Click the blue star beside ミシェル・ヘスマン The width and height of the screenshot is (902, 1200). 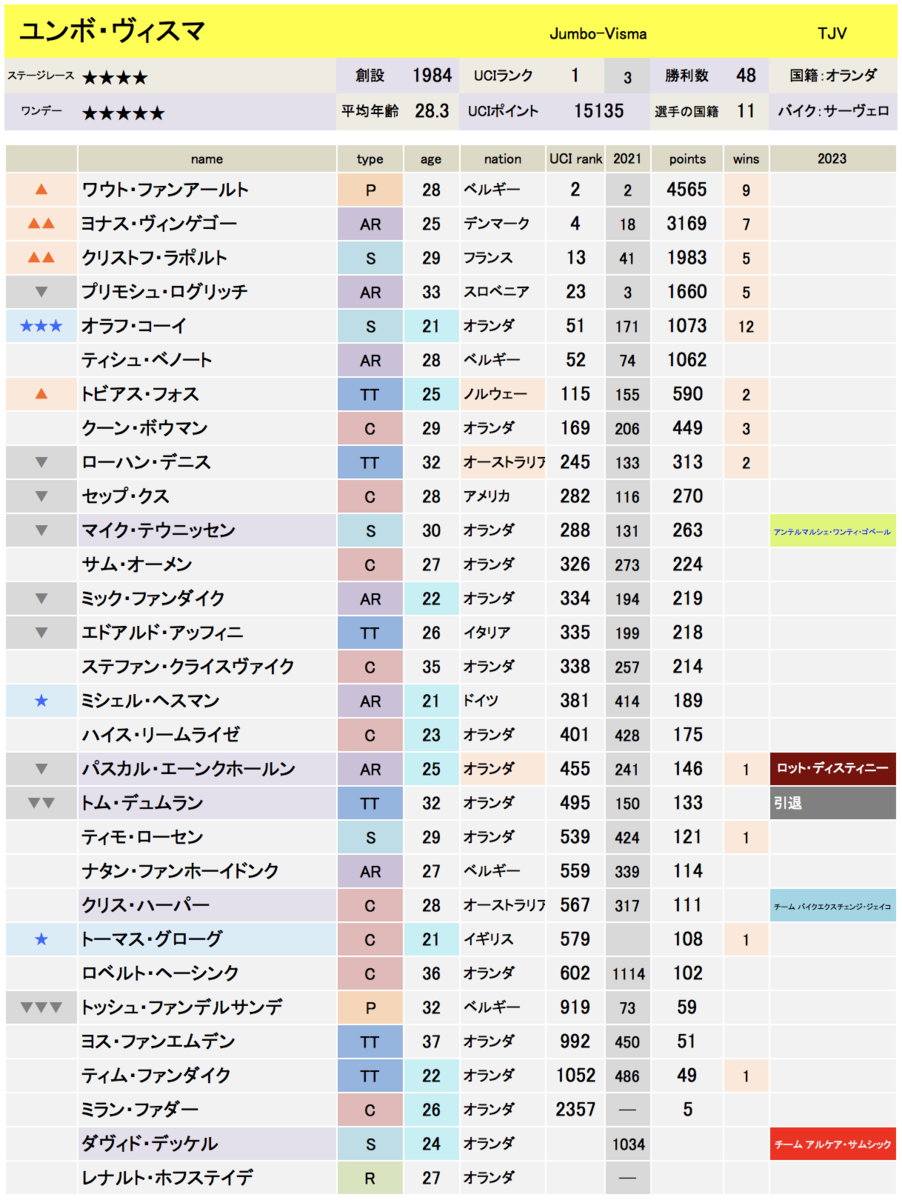[x=41, y=700]
